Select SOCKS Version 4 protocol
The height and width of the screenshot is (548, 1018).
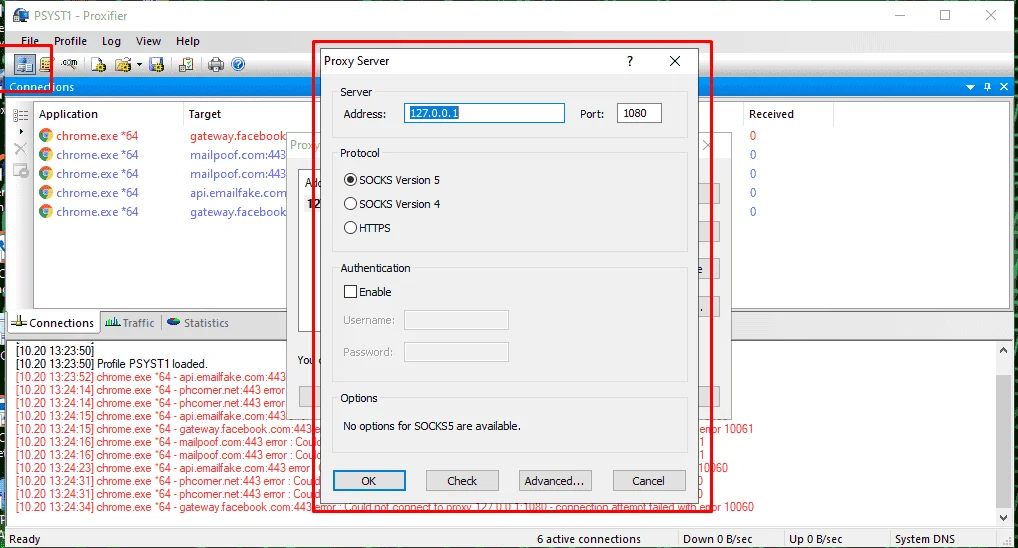click(x=392, y=204)
